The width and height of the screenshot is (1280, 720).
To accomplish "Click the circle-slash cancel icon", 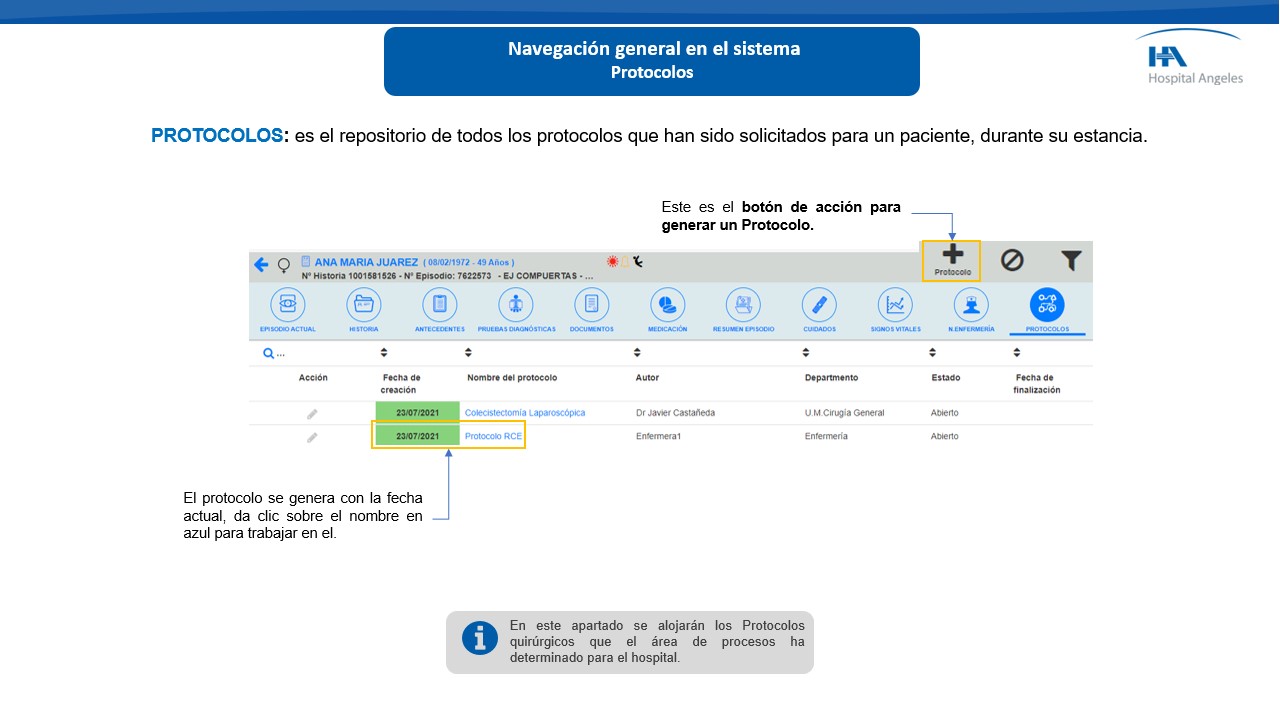I will point(1012,260).
